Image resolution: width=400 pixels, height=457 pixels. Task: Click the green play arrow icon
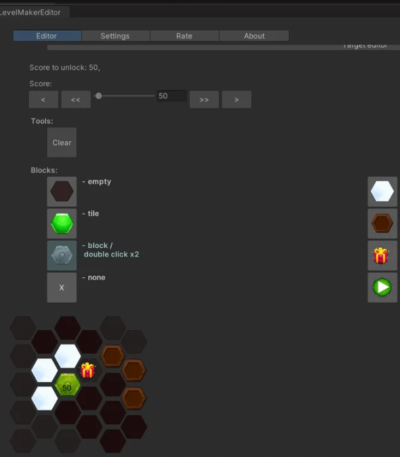pos(382,287)
